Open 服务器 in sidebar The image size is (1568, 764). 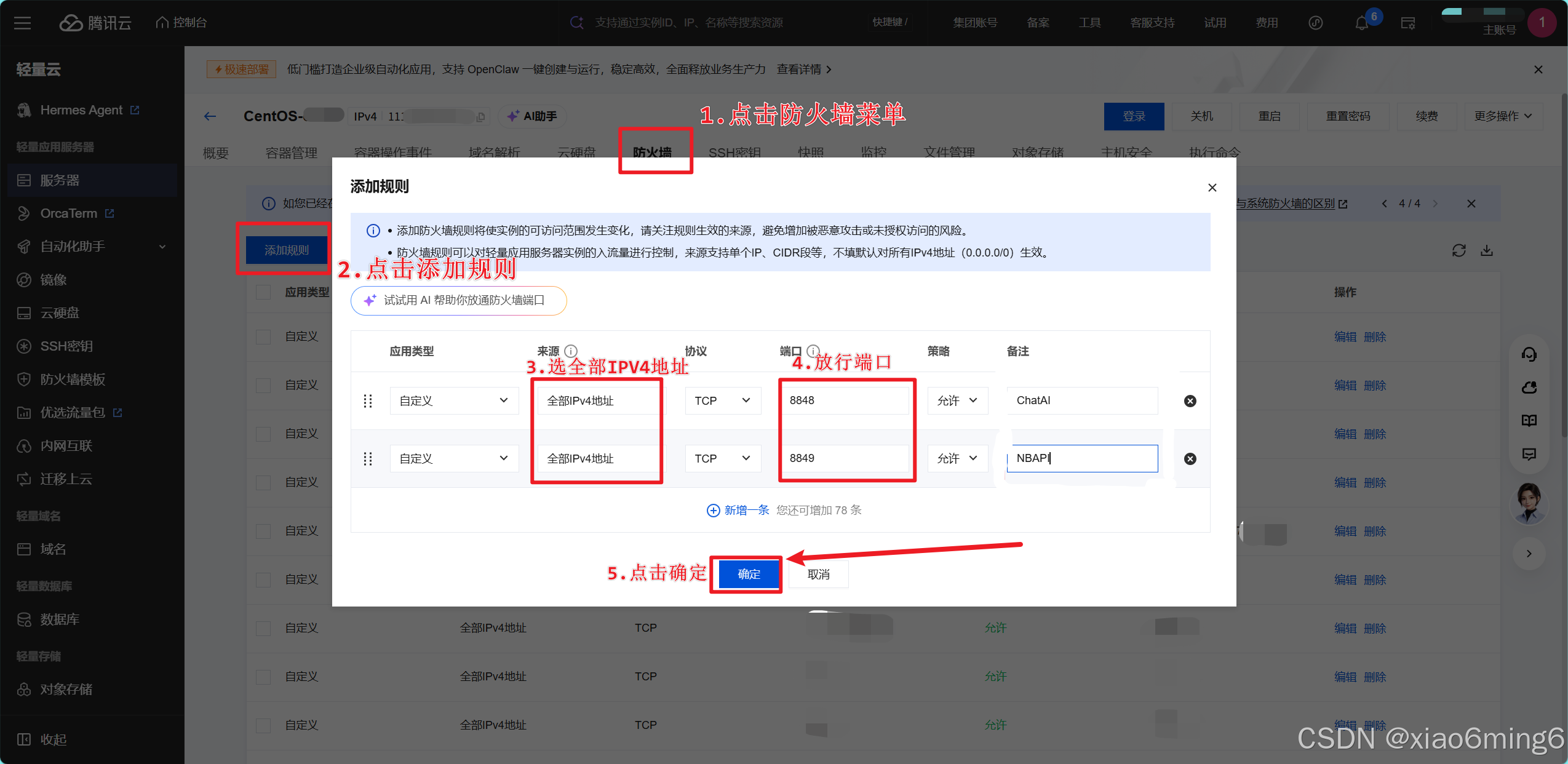pyautogui.click(x=92, y=180)
